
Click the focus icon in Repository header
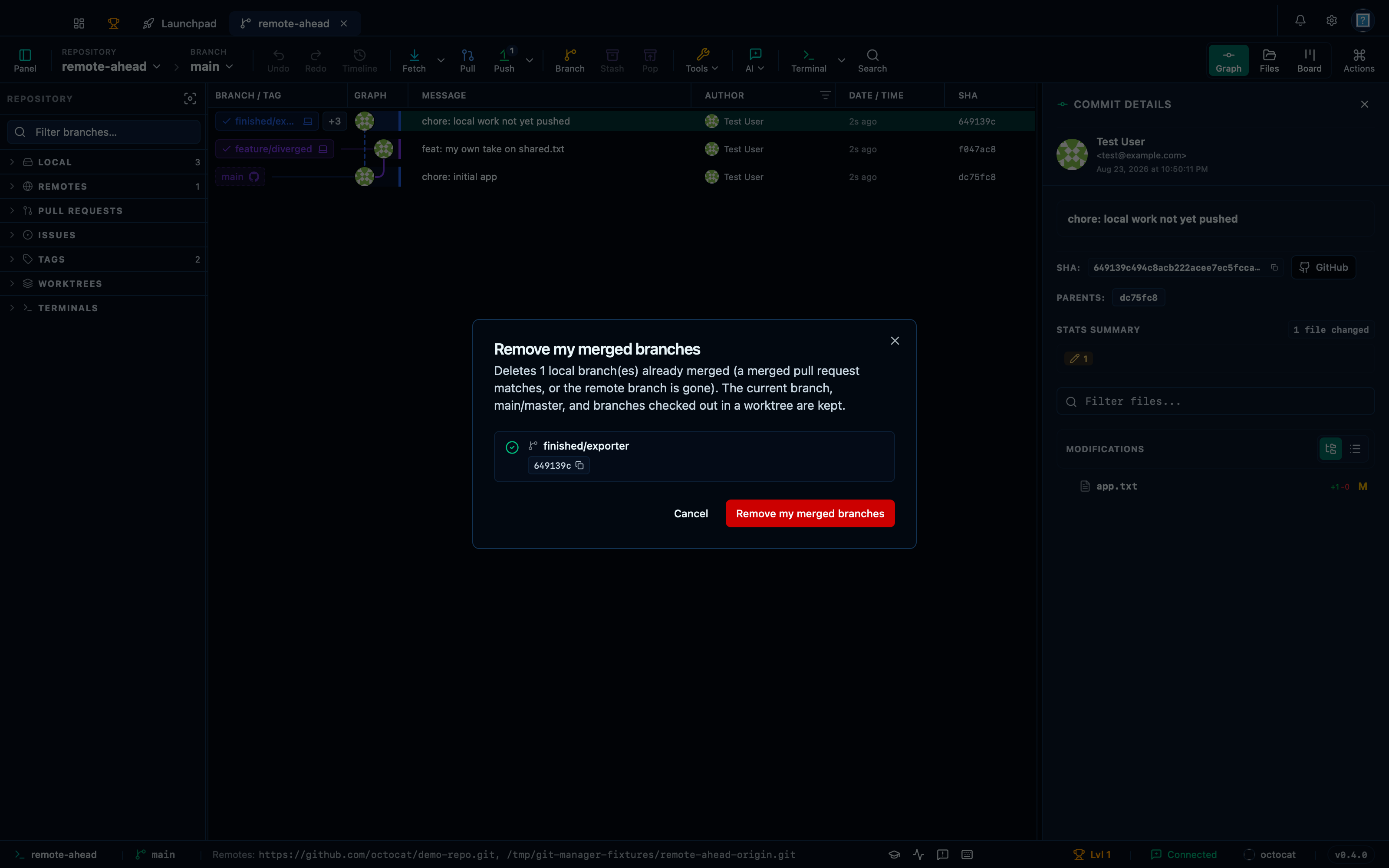tap(190, 99)
